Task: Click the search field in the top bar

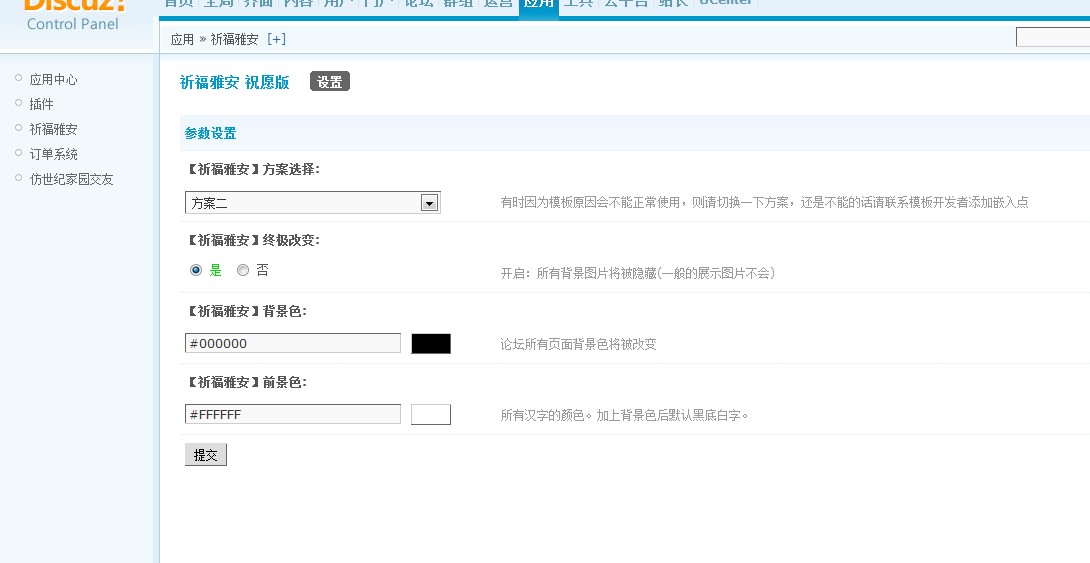Action: 1052,37
